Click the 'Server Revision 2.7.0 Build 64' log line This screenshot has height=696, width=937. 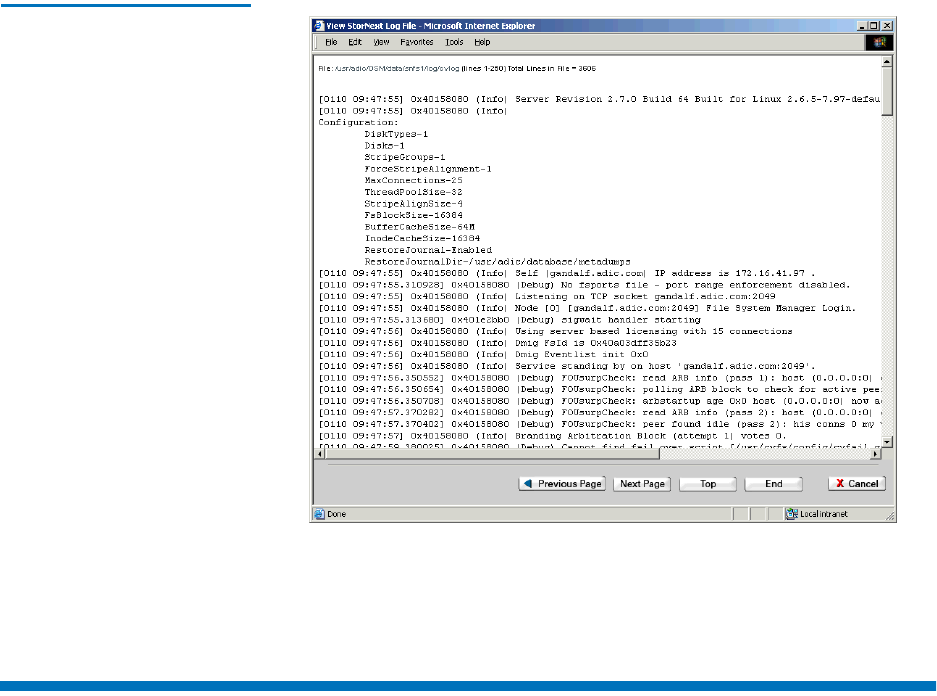tap(599, 99)
